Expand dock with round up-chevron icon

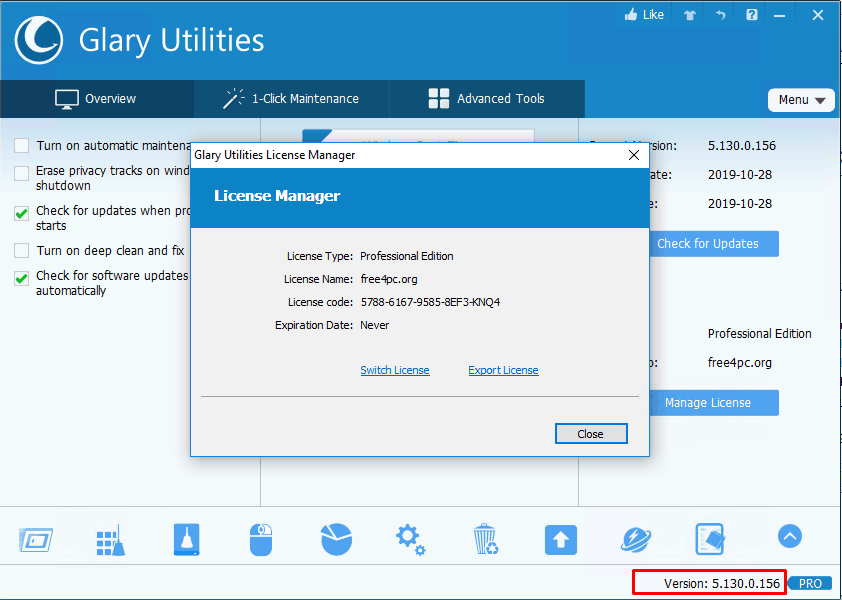(x=789, y=536)
